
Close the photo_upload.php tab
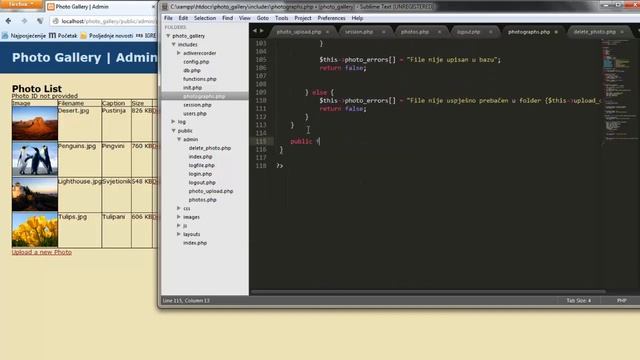pyautogui.click(x=327, y=32)
